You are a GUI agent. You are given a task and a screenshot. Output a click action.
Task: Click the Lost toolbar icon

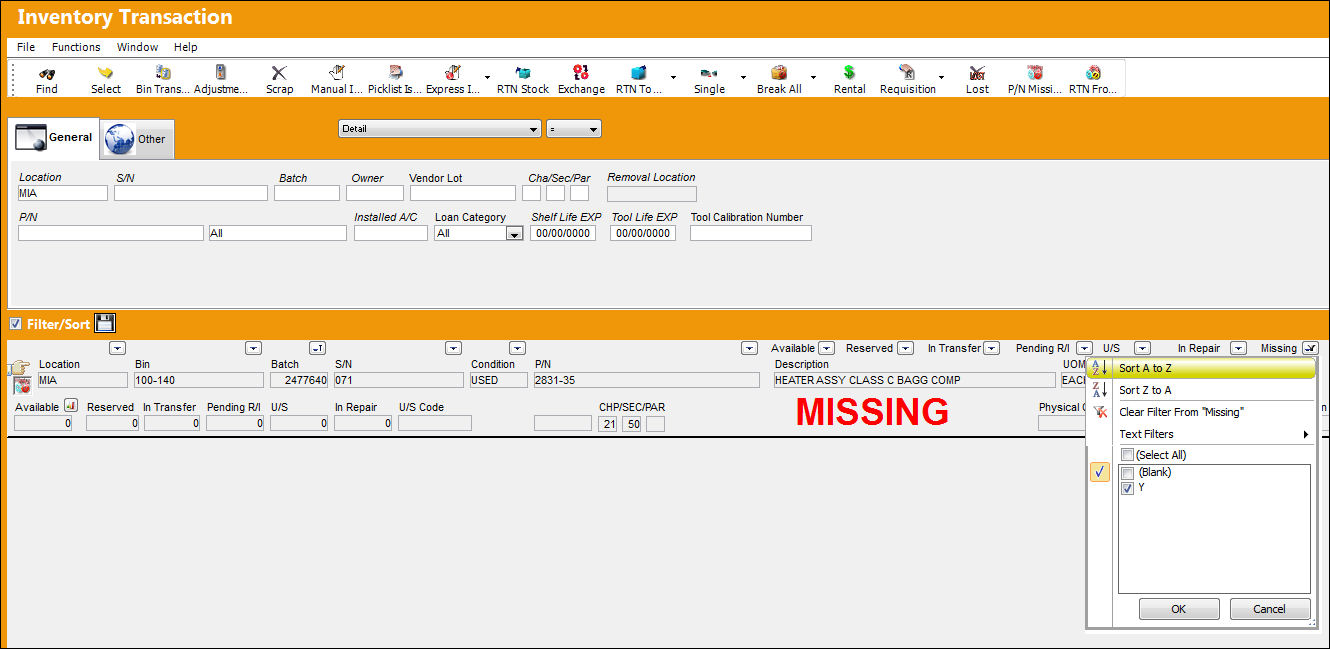coord(977,73)
